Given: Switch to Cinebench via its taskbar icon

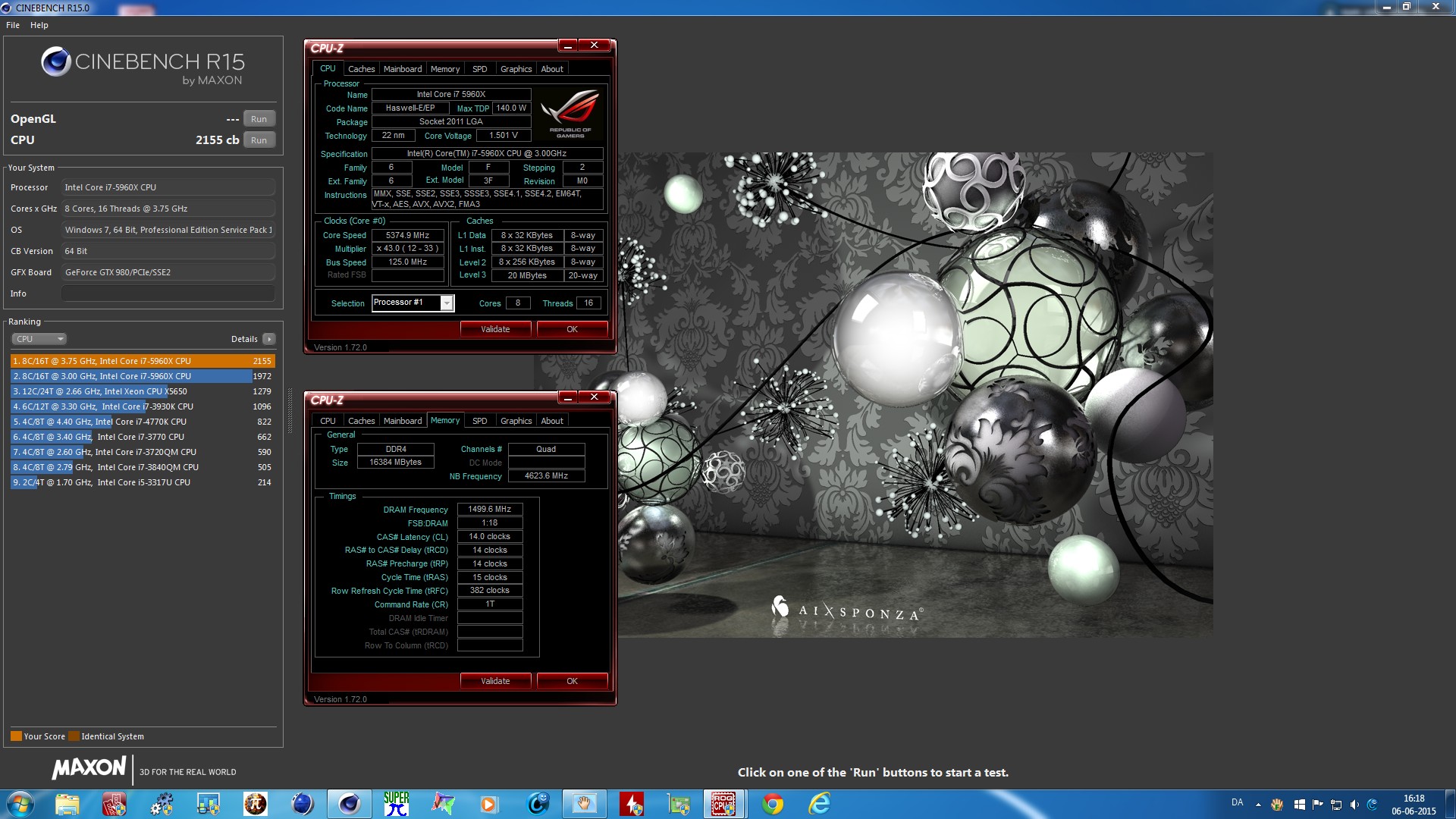Looking at the screenshot, I should click(350, 804).
